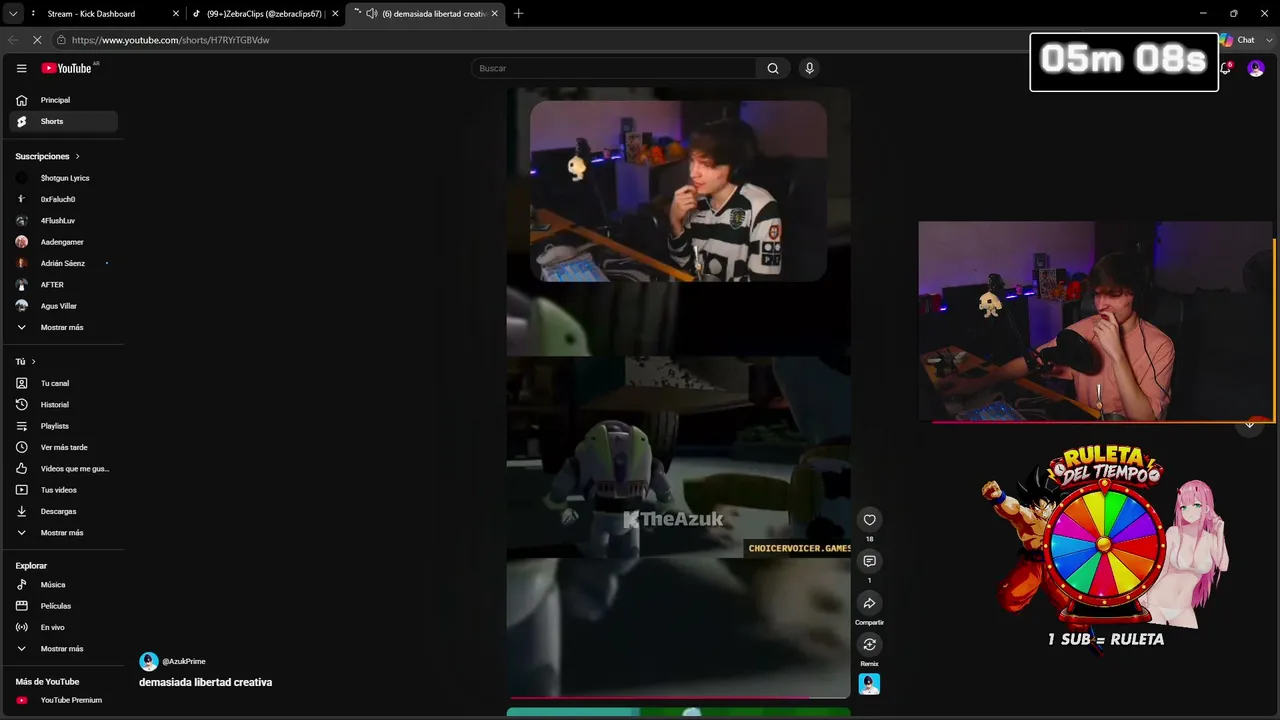Click the 'demasiada libertad creativa' title
This screenshot has width=1280, height=720.
coord(206,682)
